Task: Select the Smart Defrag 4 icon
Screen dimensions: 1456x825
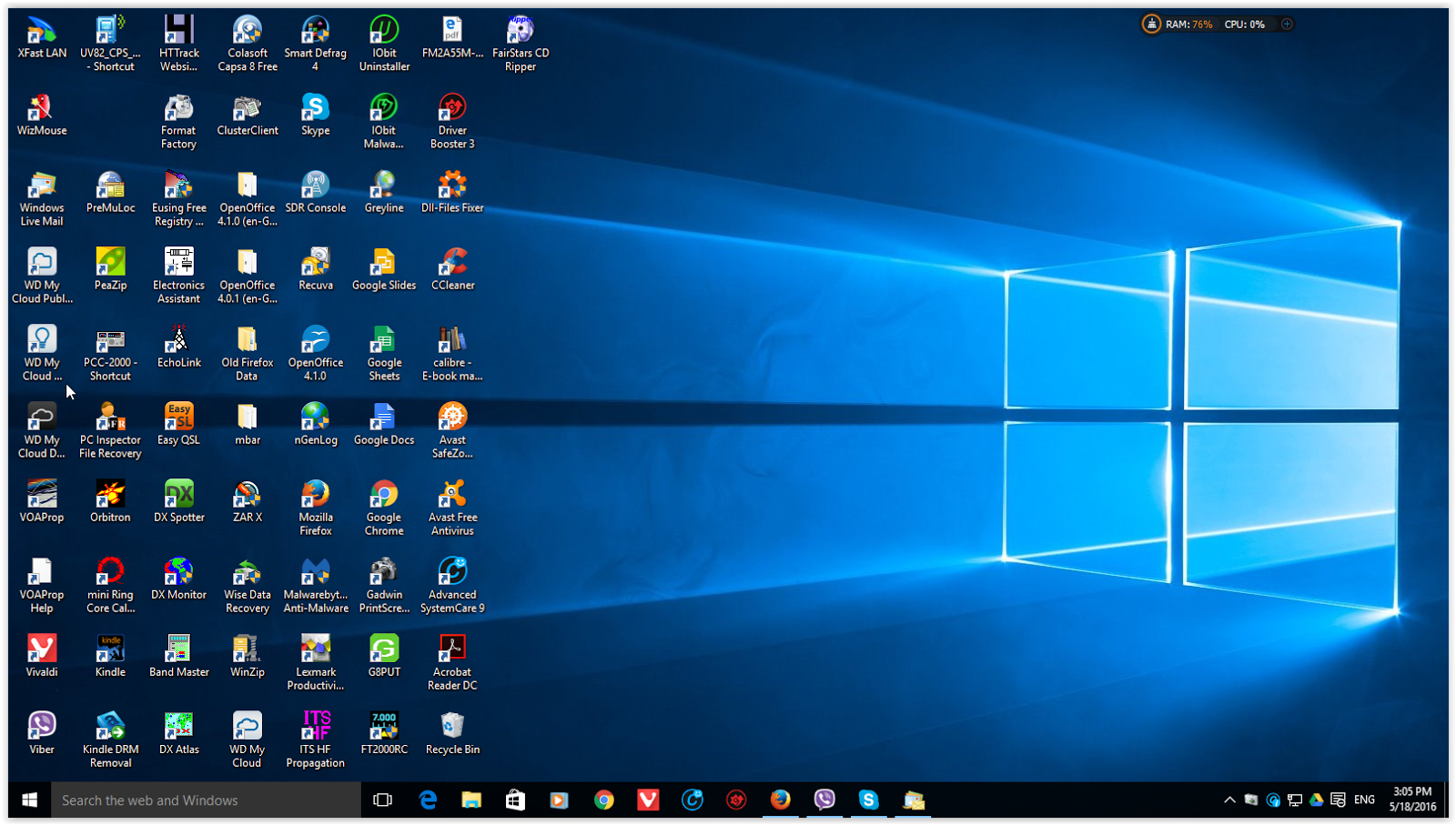Action: tap(315, 44)
